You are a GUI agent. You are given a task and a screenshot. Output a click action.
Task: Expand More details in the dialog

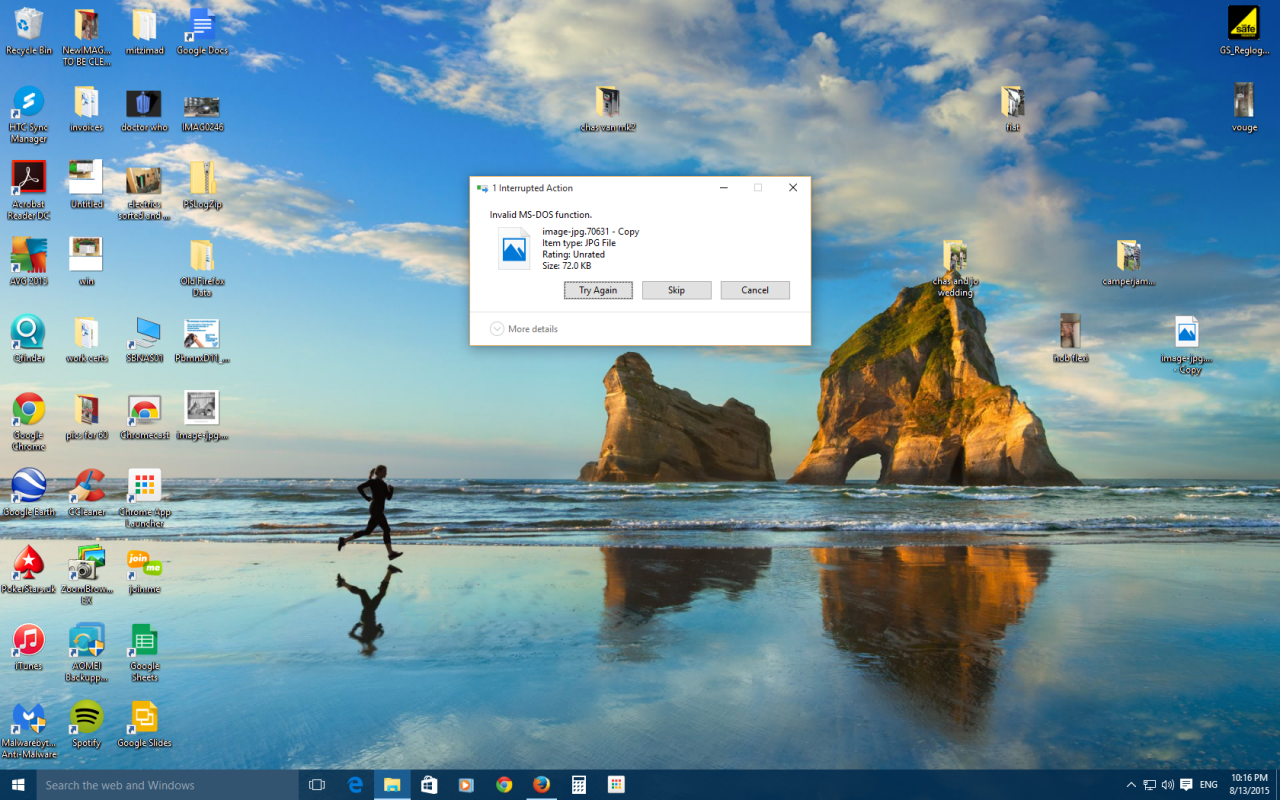point(524,329)
